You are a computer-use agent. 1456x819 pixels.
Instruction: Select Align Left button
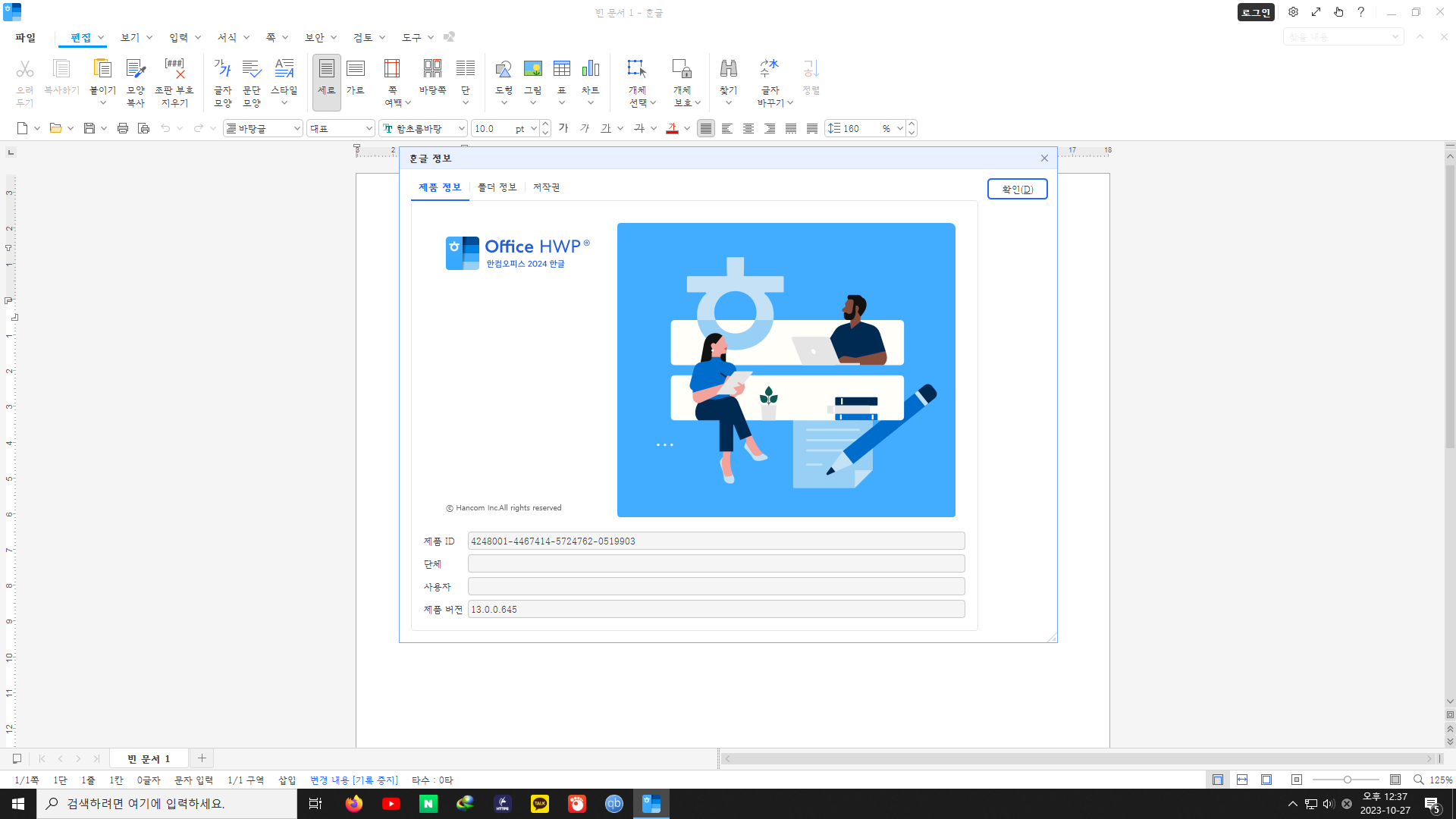pos(727,128)
